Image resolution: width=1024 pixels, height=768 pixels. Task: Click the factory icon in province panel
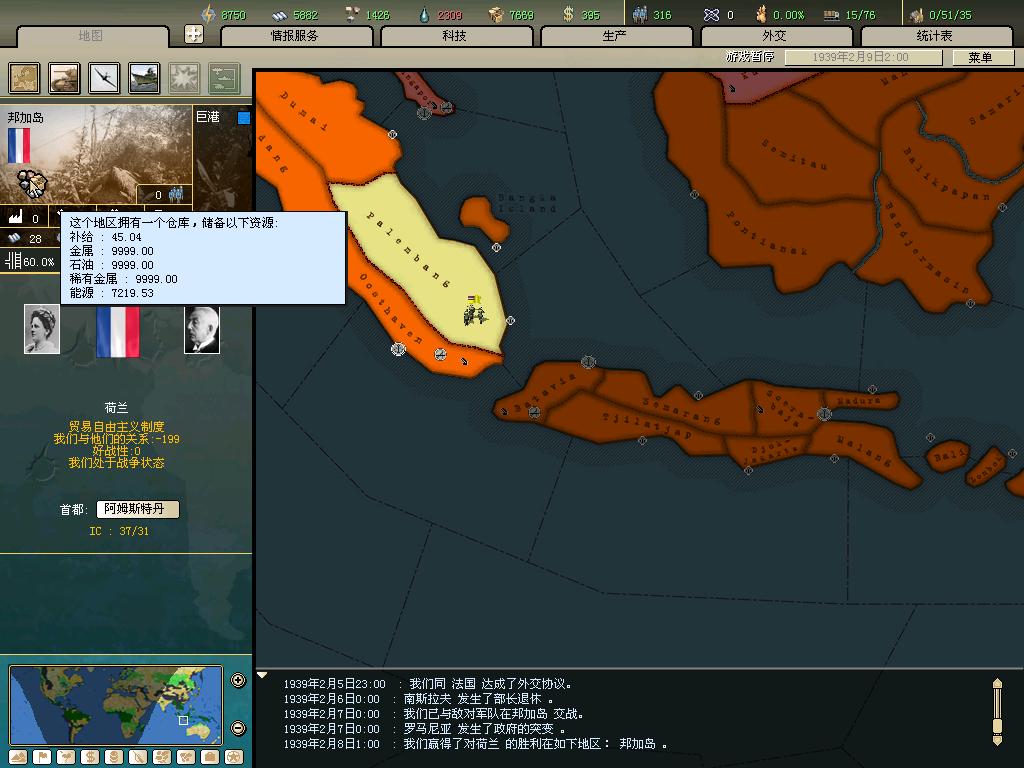tap(14, 217)
